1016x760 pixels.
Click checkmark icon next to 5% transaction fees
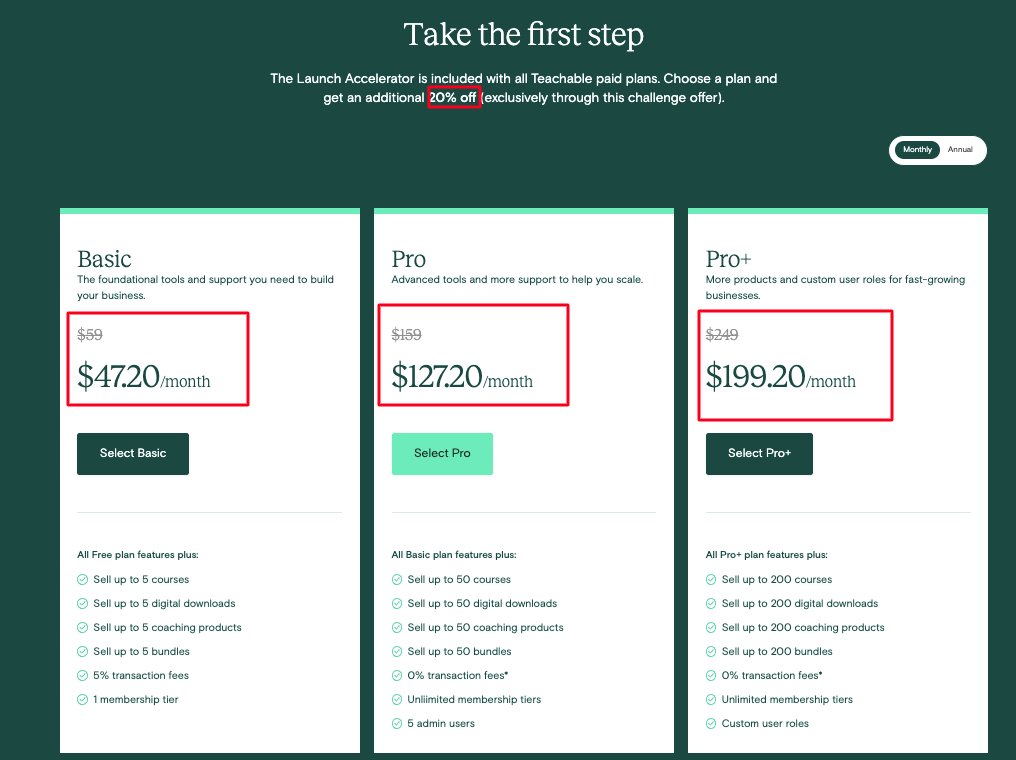coord(83,676)
